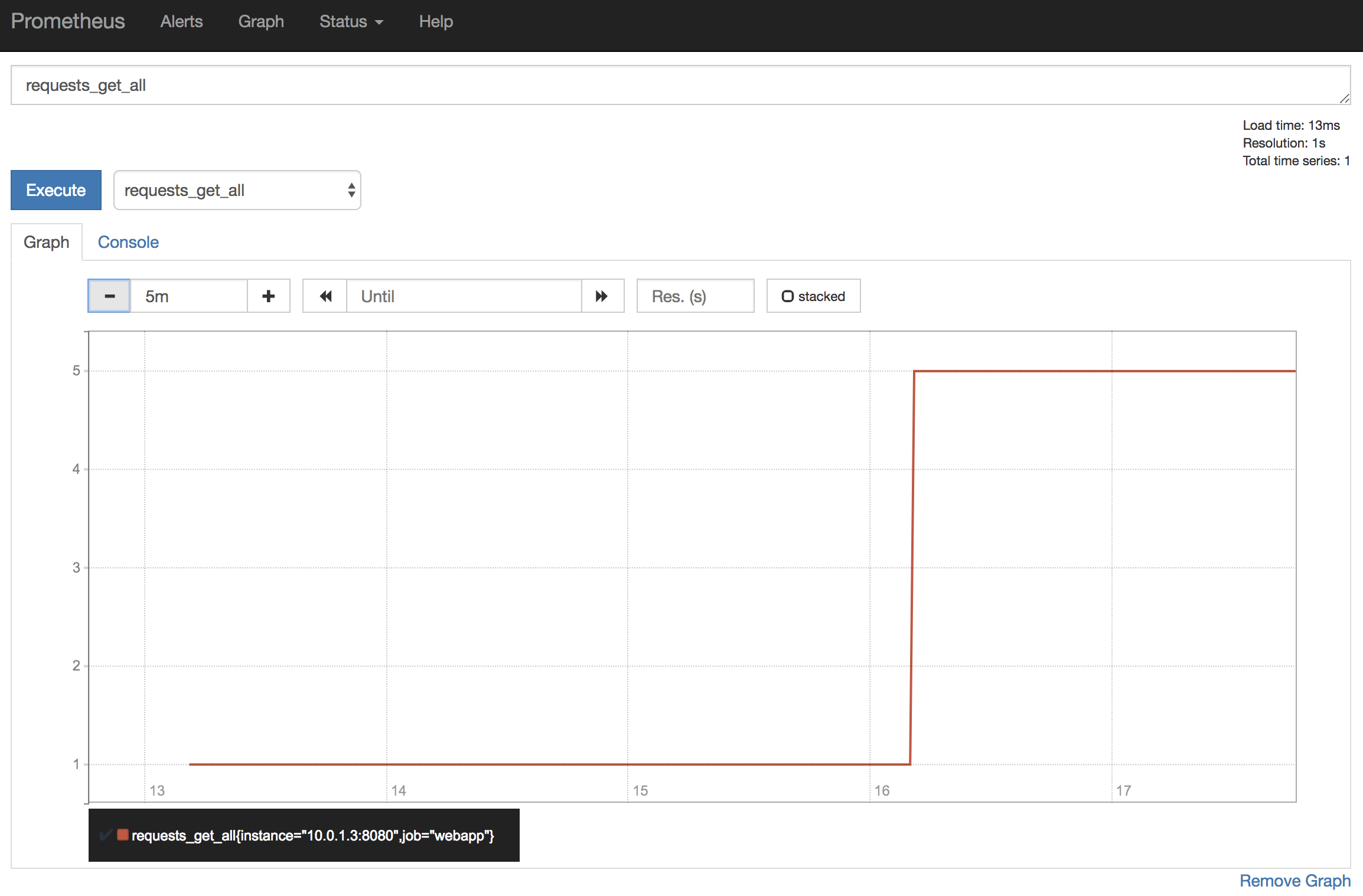The height and width of the screenshot is (896, 1363).
Task: Click the Prometheus brand link
Action: pyautogui.click(x=68, y=21)
